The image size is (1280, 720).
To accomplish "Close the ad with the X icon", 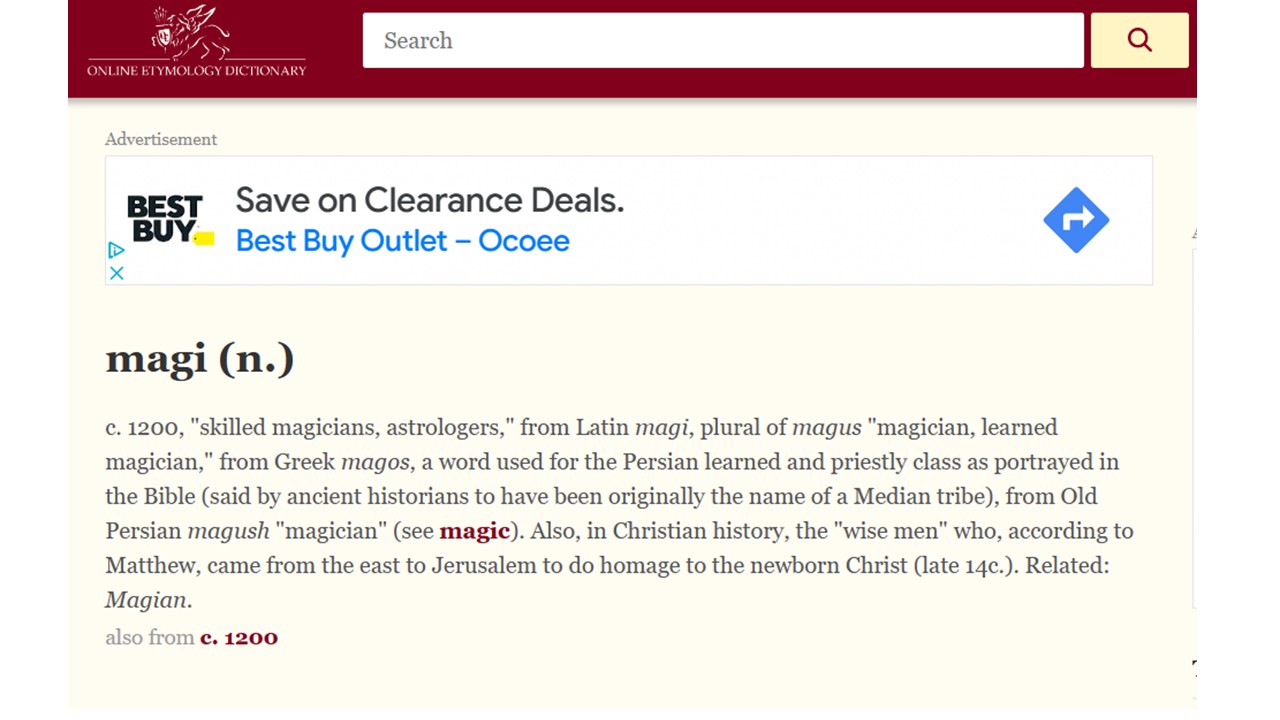I will tap(117, 272).
